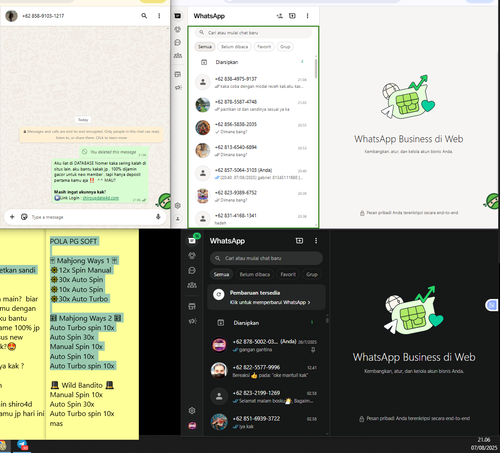The image size is (500, 453).
Task: Select the Belum dibaca filter in the dark window
Action: (255, 274)
